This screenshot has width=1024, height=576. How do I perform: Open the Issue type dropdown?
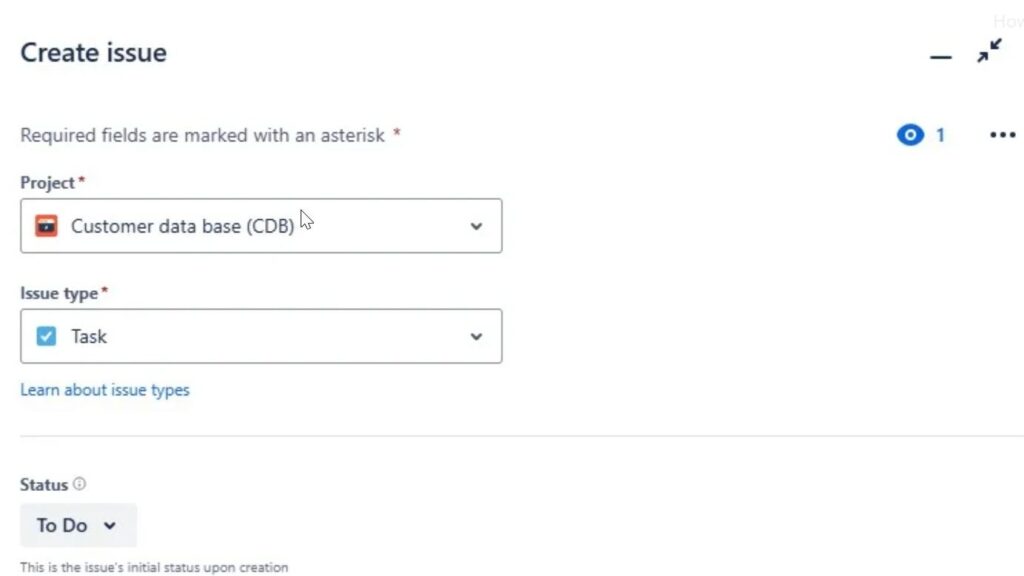(x=260, y=336)
